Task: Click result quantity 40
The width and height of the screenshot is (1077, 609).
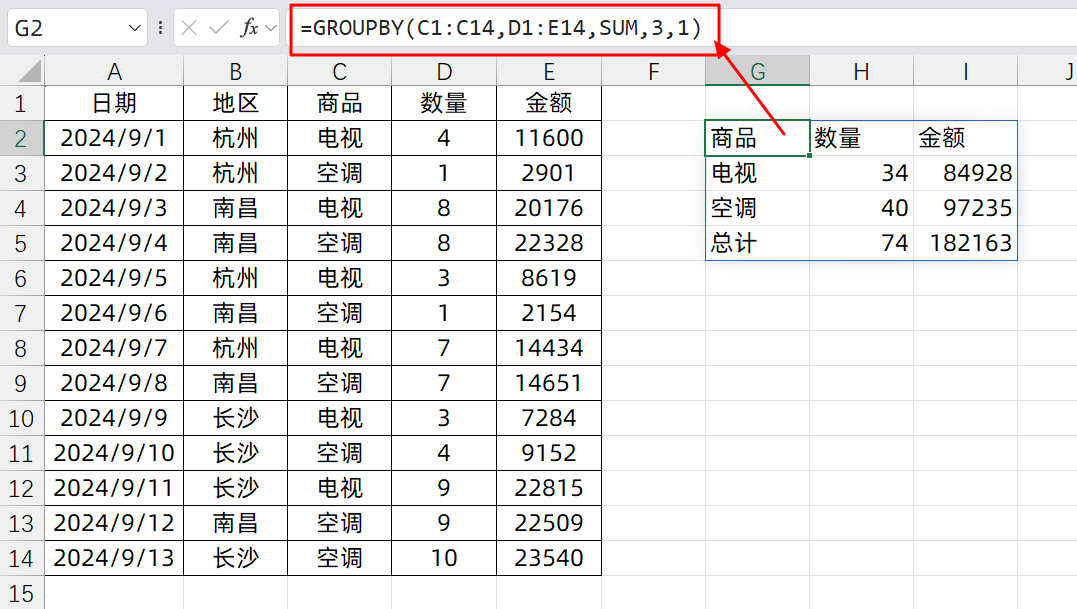Action: (861, 209)
